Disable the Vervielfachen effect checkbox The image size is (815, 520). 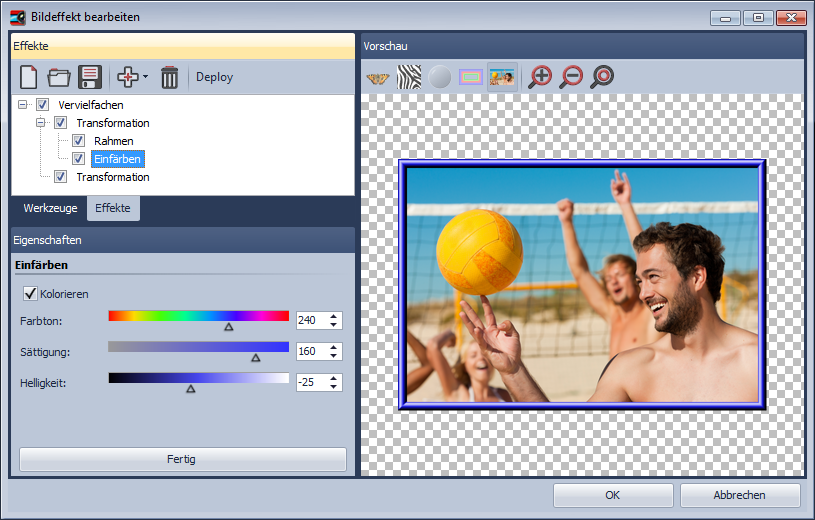[x=43, y=105]
